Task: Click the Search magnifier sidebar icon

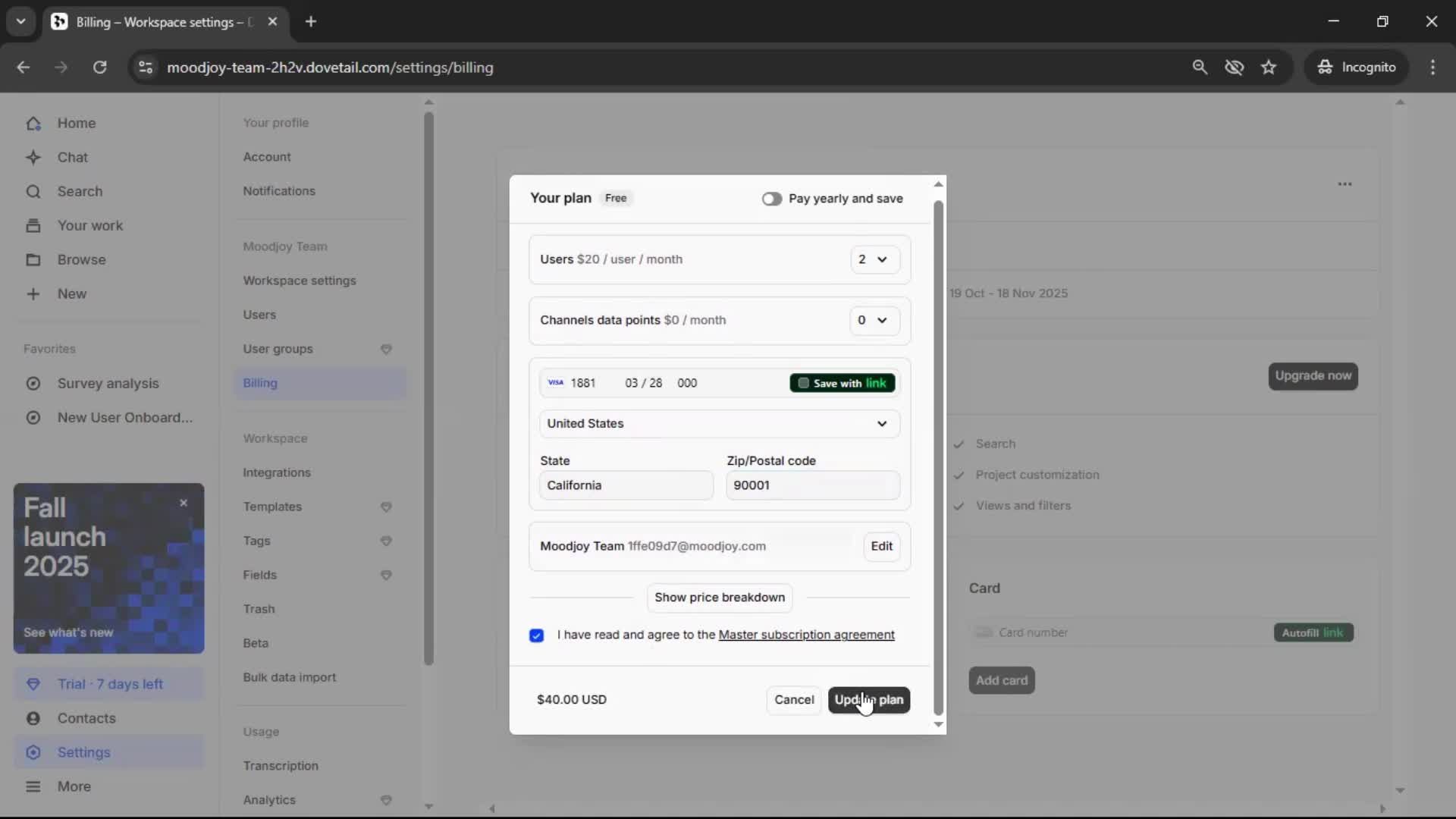Action: point(33,192)
